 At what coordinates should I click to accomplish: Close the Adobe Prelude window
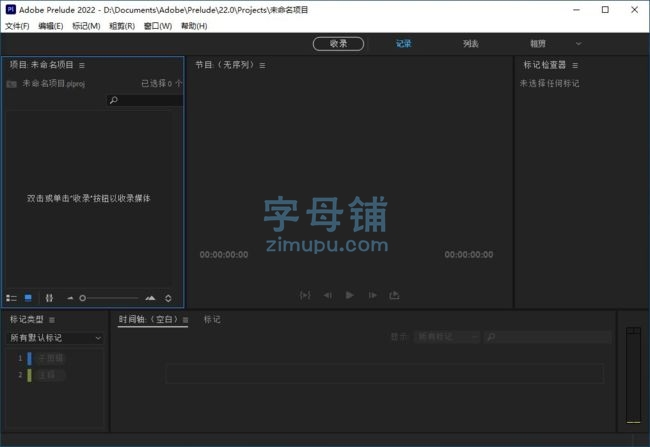(634, 10)
